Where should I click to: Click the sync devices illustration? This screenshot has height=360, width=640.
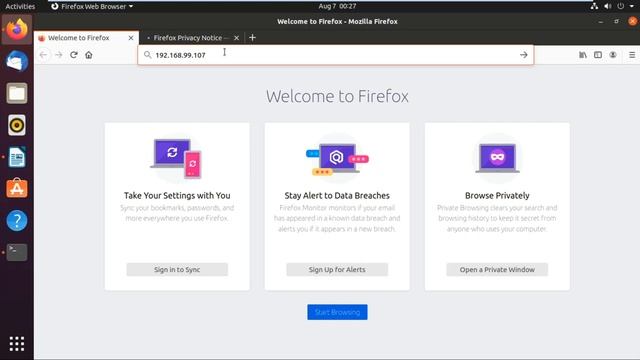click(176, 158)
